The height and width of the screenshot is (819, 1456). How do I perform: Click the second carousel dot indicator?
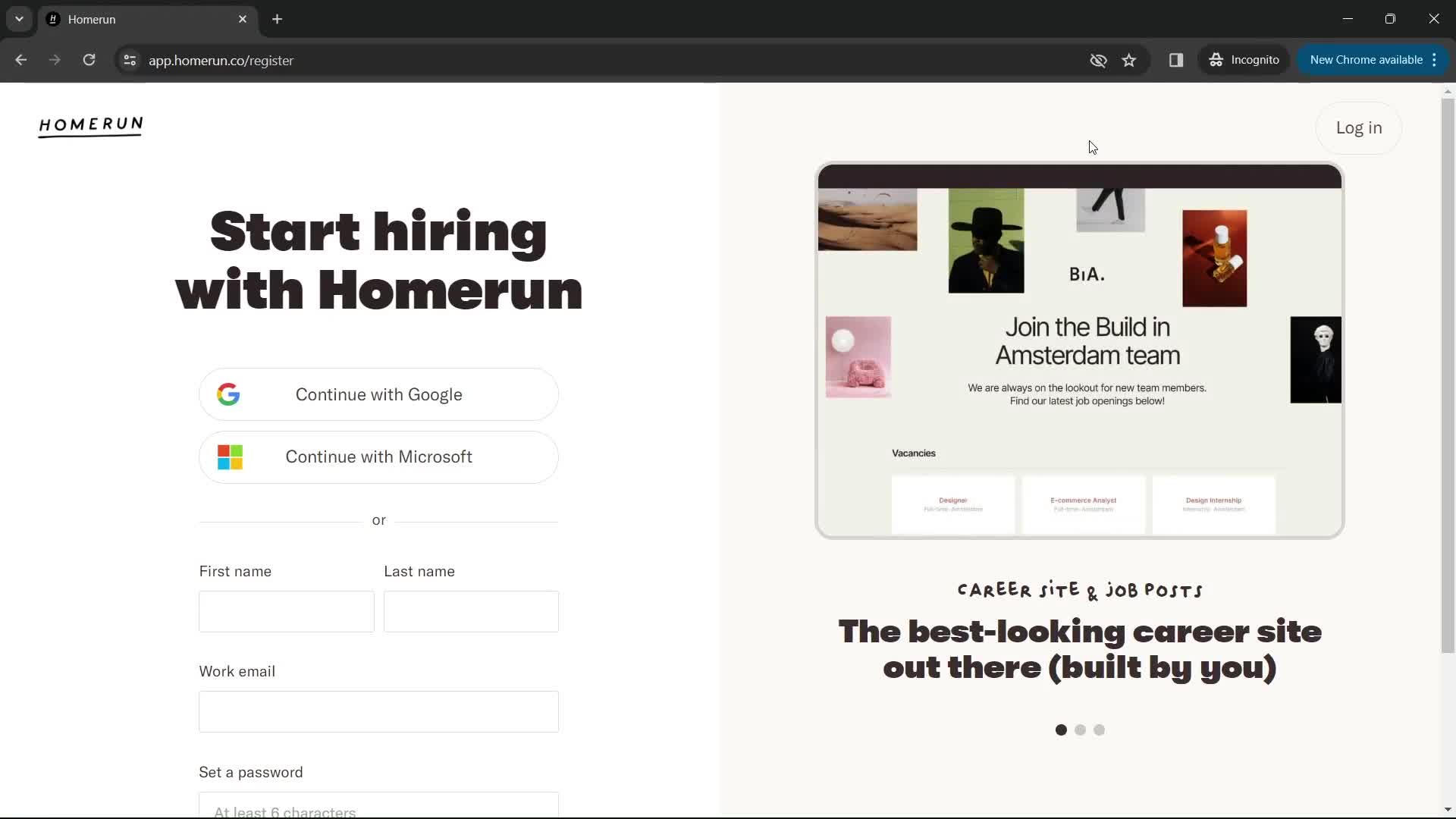1080,730
